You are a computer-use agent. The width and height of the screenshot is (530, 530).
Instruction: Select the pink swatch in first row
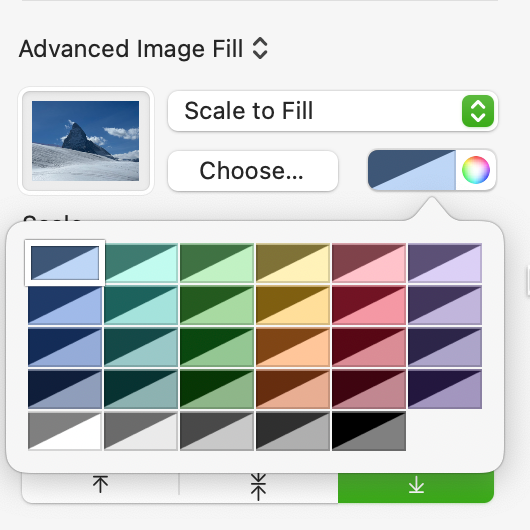369,263
